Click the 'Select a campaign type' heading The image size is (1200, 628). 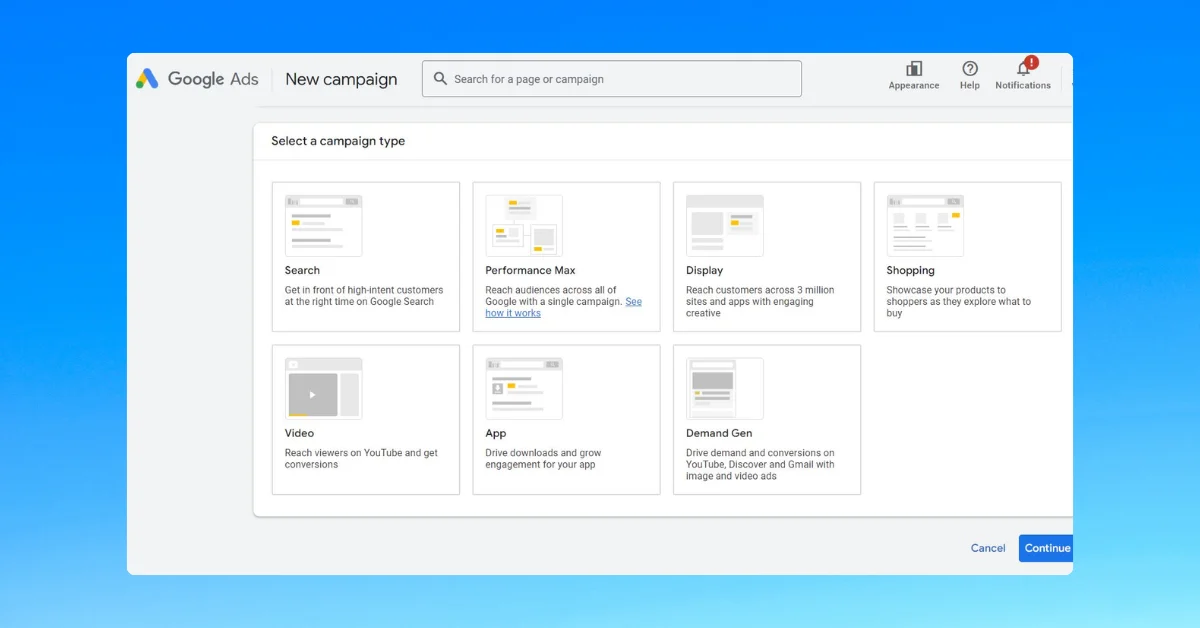click(x=338, y=141)
